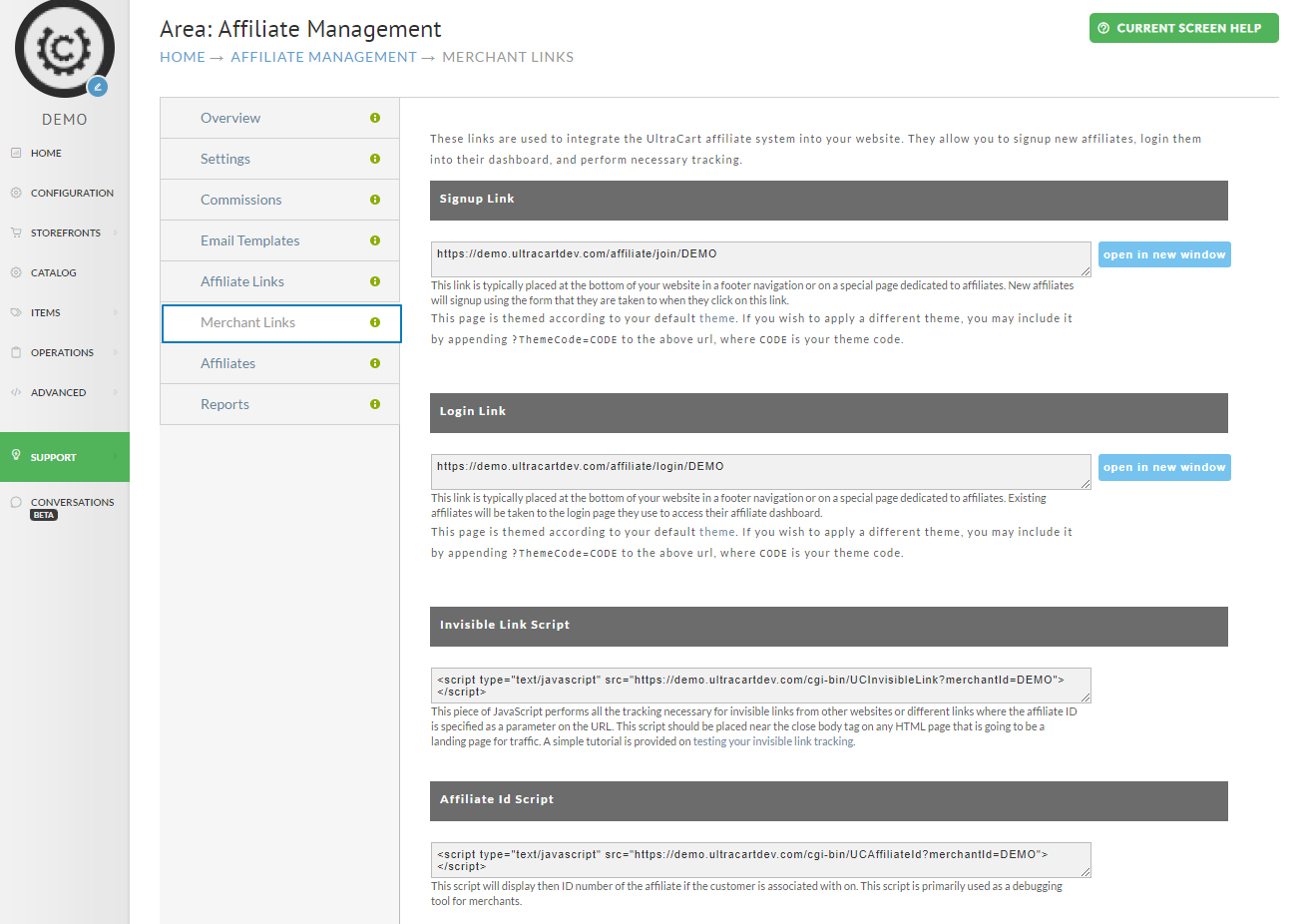Open STOREFRONTS in the sidebar
This screenshot has width=1309, height=924.
[x=65, y=232]
